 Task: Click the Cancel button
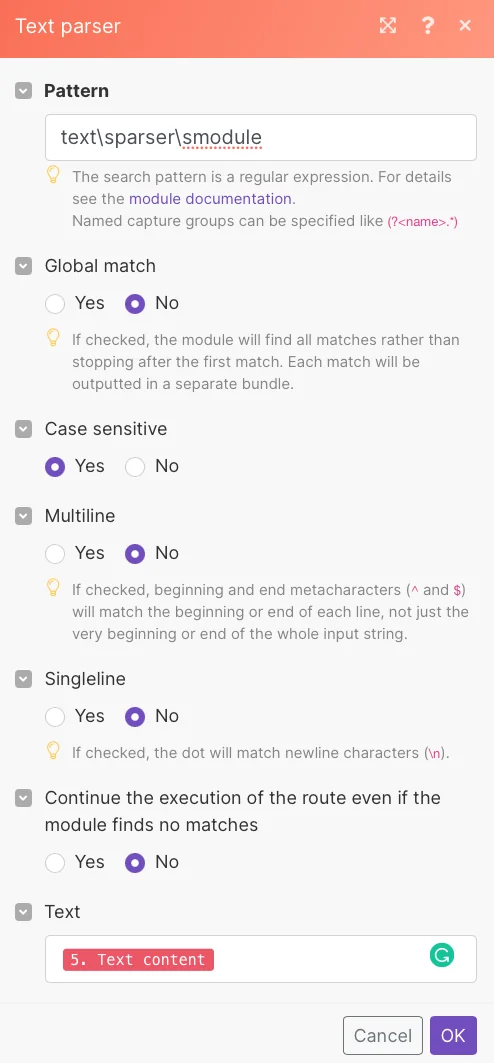(x=383, y=1035)
